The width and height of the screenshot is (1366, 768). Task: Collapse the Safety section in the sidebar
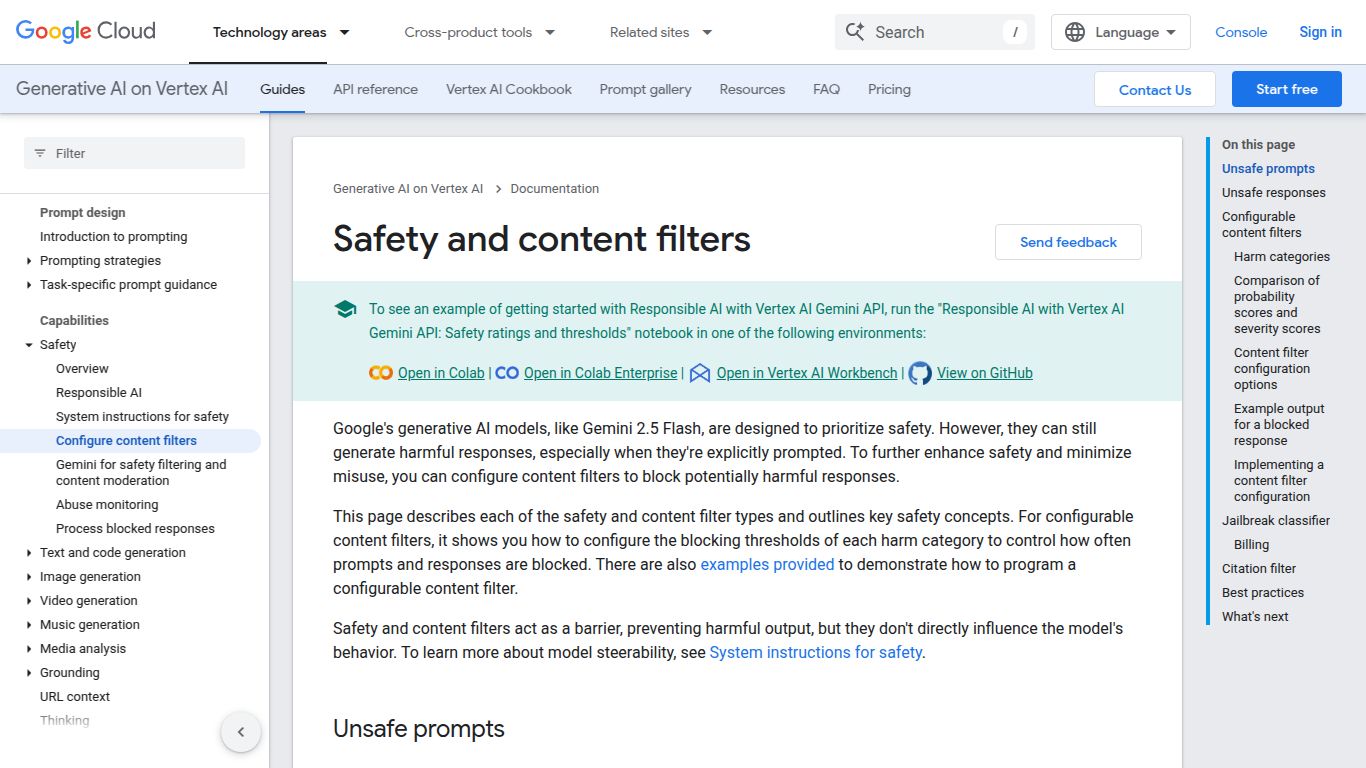pos(27,344)
